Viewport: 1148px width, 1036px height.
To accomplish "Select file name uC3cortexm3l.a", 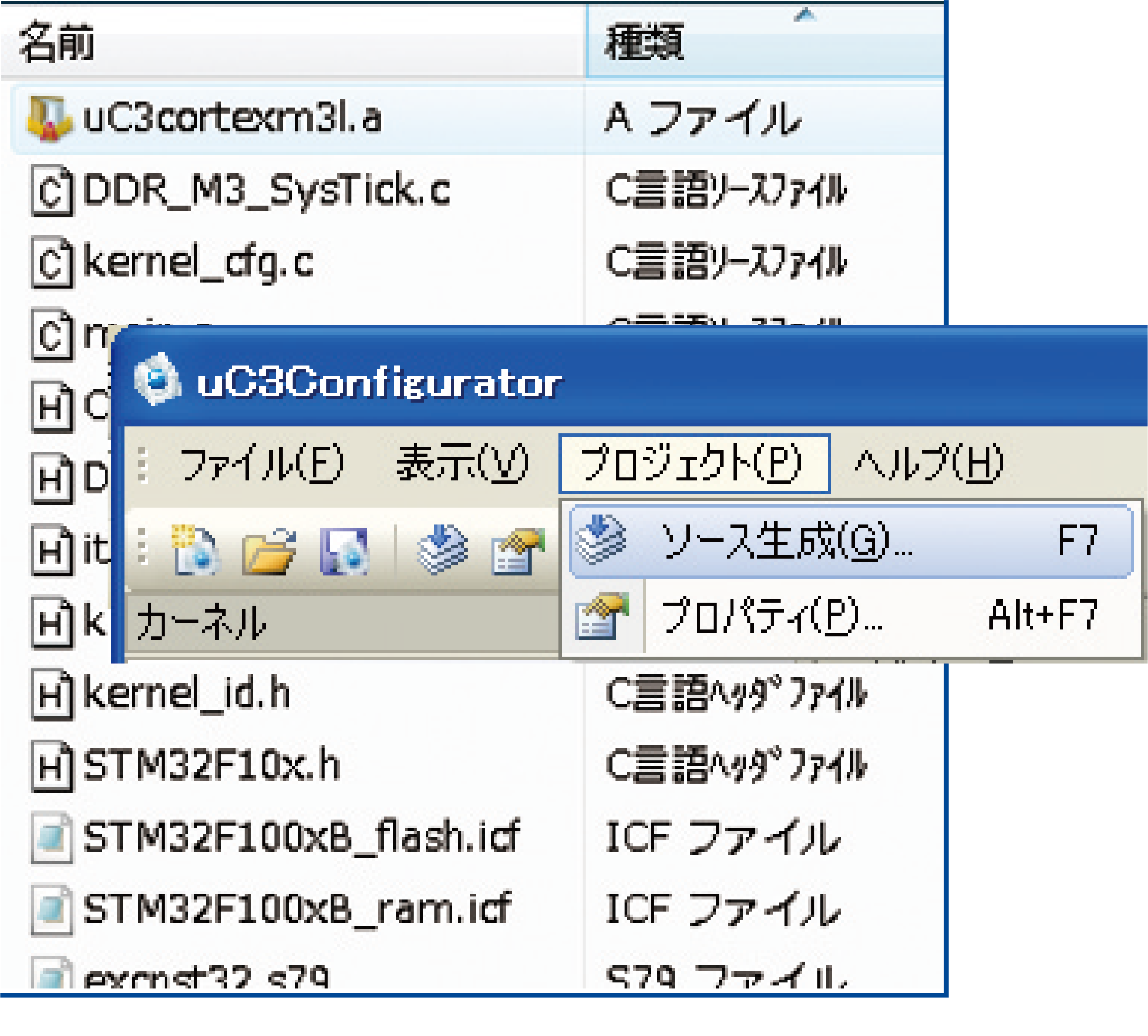I will (x=233, y=118).
